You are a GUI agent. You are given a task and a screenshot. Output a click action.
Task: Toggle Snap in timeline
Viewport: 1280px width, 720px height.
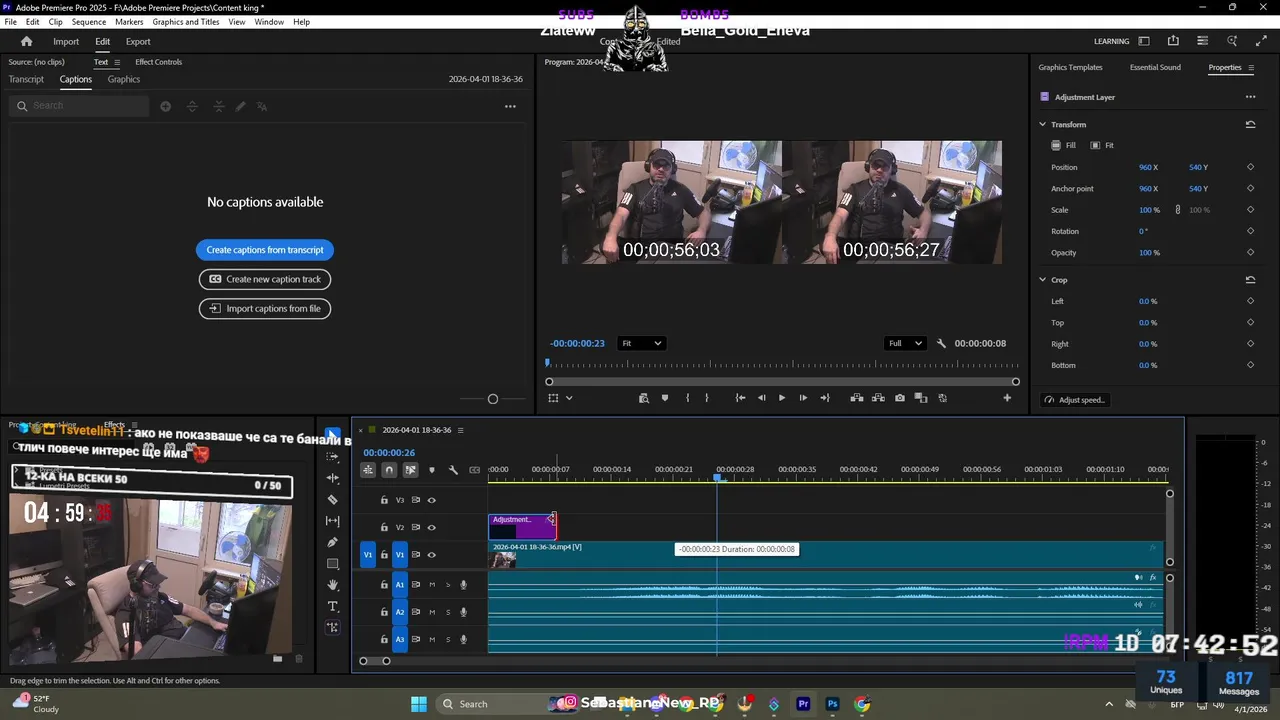(x=389, y=470)
